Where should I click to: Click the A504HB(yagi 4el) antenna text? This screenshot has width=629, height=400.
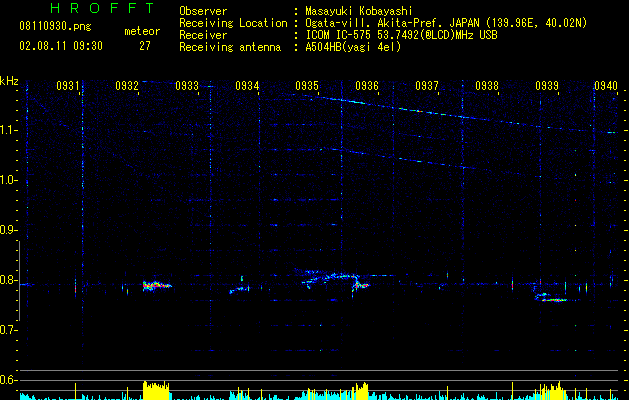coord(353,47)
